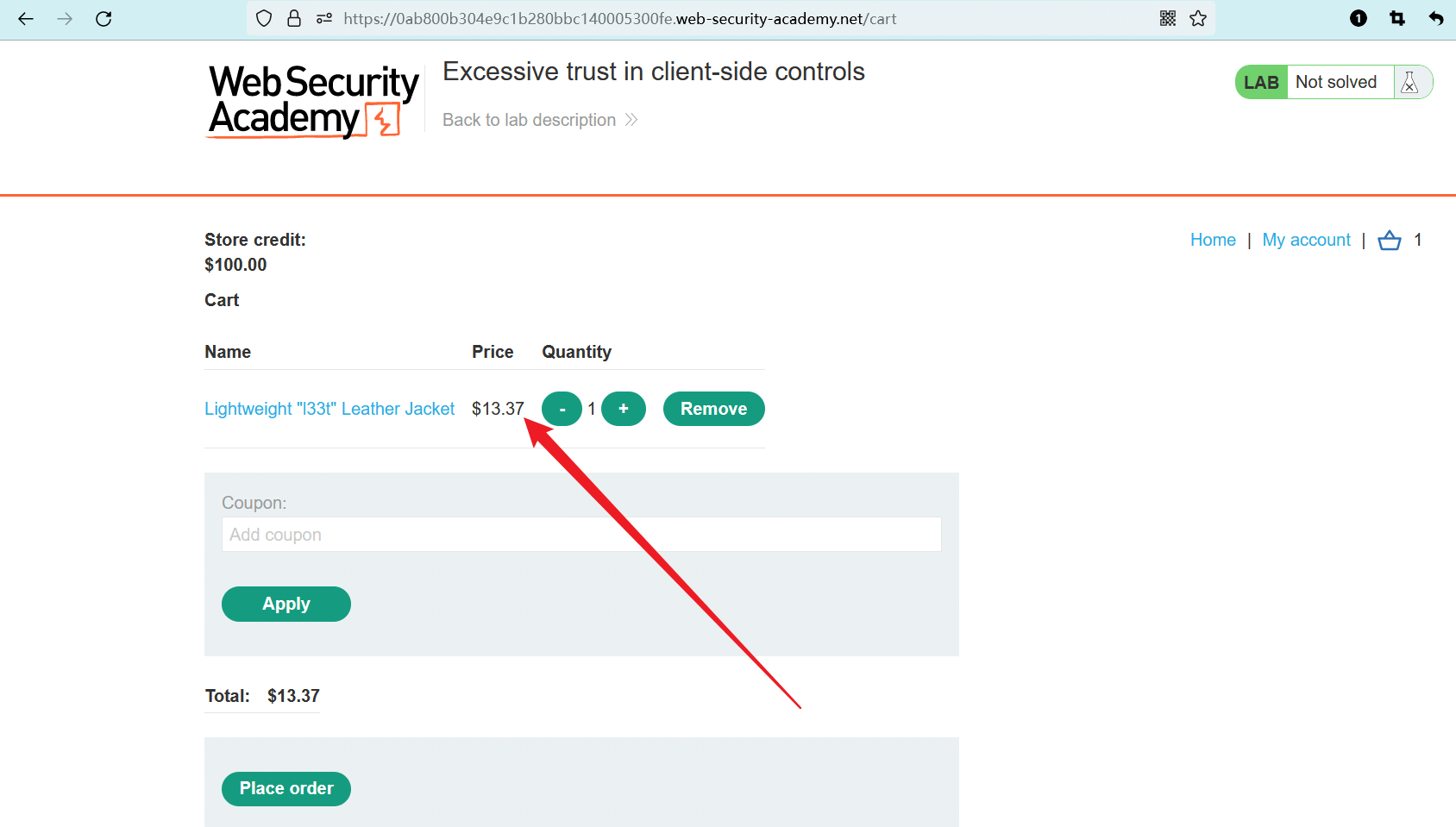This screenshot has width=1456, height=827.
Task: Open the crop screenshot toolbar icon
Action: (1397, 18)
